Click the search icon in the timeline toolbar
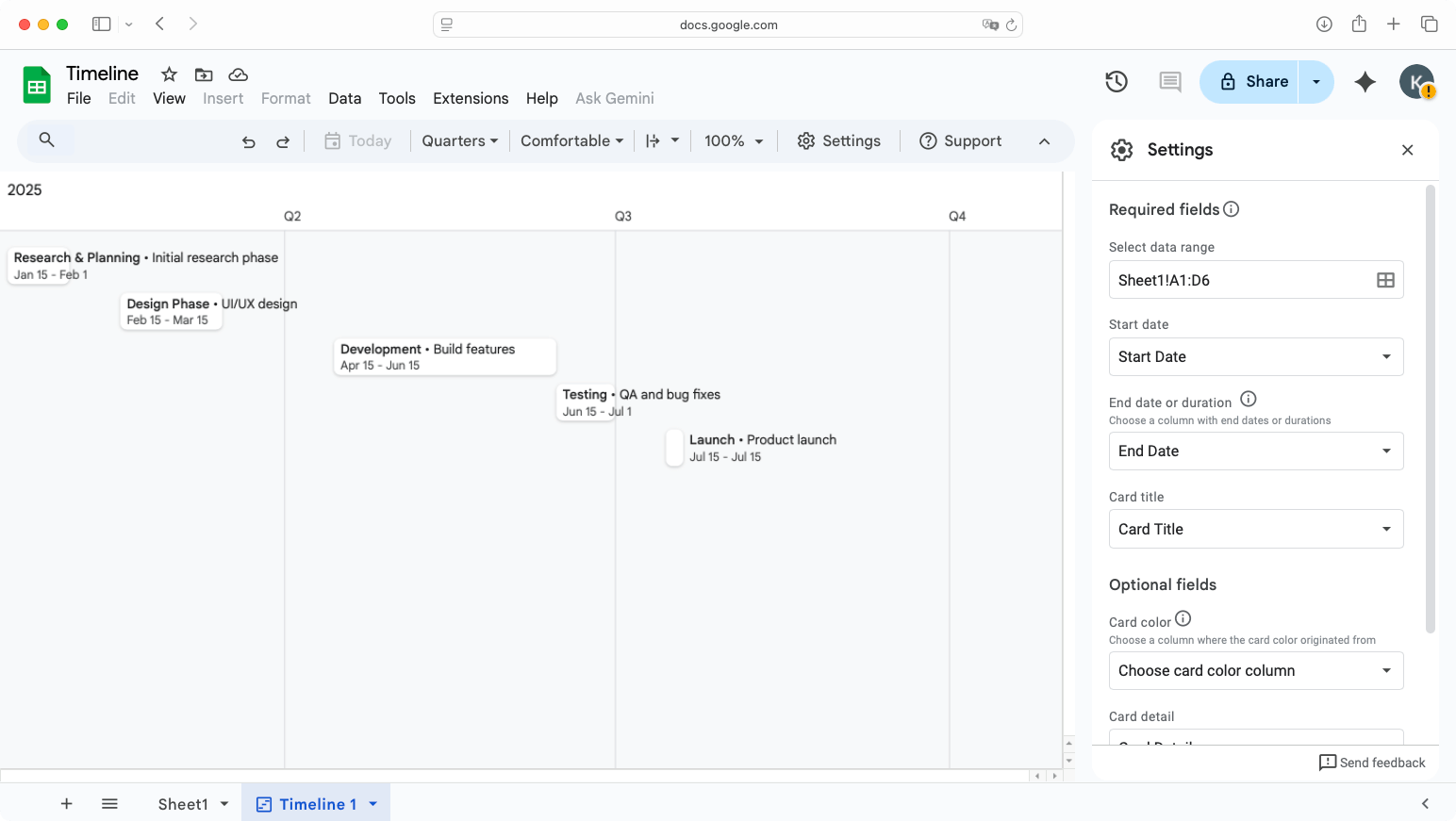This screenshot has width=1456, height=821. 47,140
